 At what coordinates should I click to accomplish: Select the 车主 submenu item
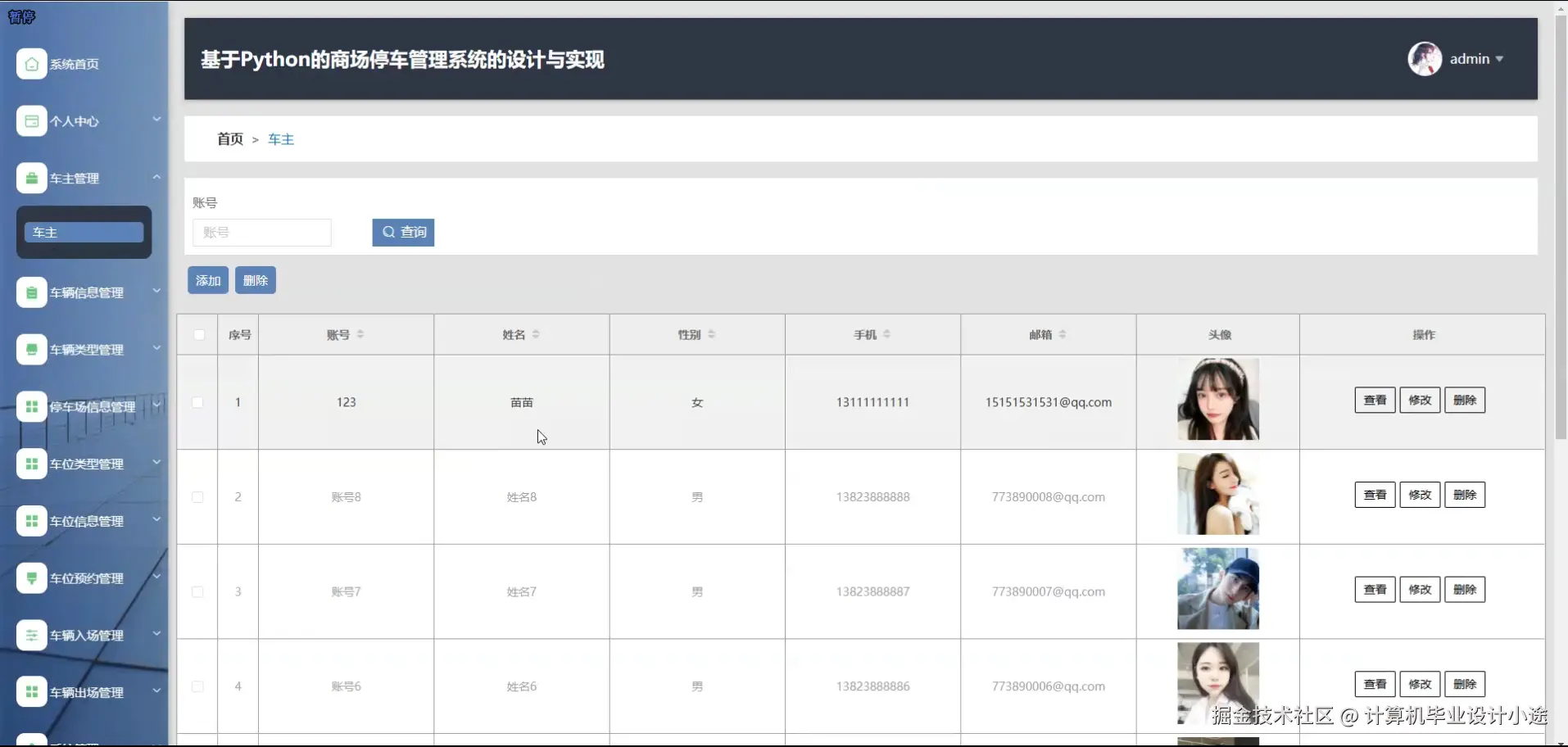pyautogui.click(x=84, y=233)
